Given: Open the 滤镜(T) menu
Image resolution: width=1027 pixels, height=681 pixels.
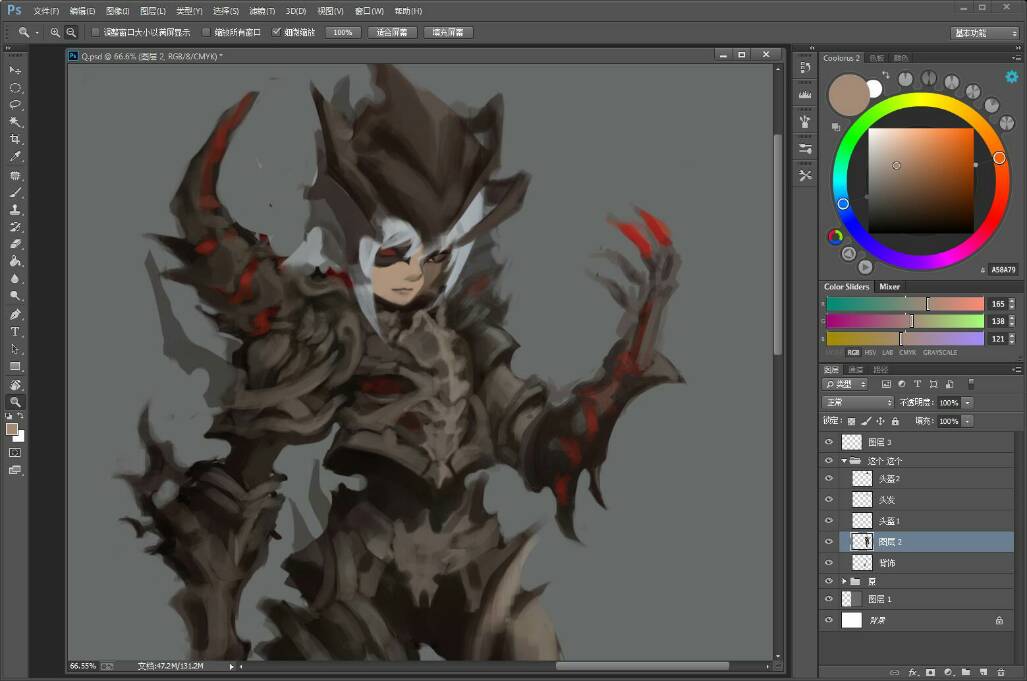Looking at the screenshot, I should [262, 11].
